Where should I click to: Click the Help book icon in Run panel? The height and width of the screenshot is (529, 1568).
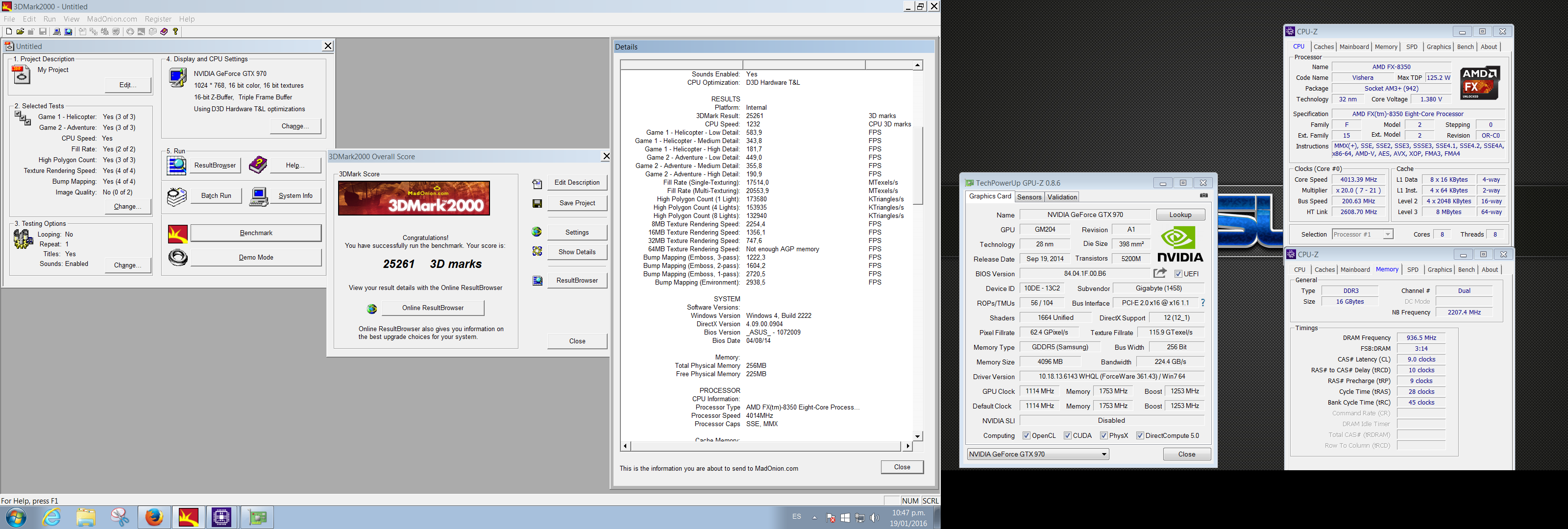[258, 165]
